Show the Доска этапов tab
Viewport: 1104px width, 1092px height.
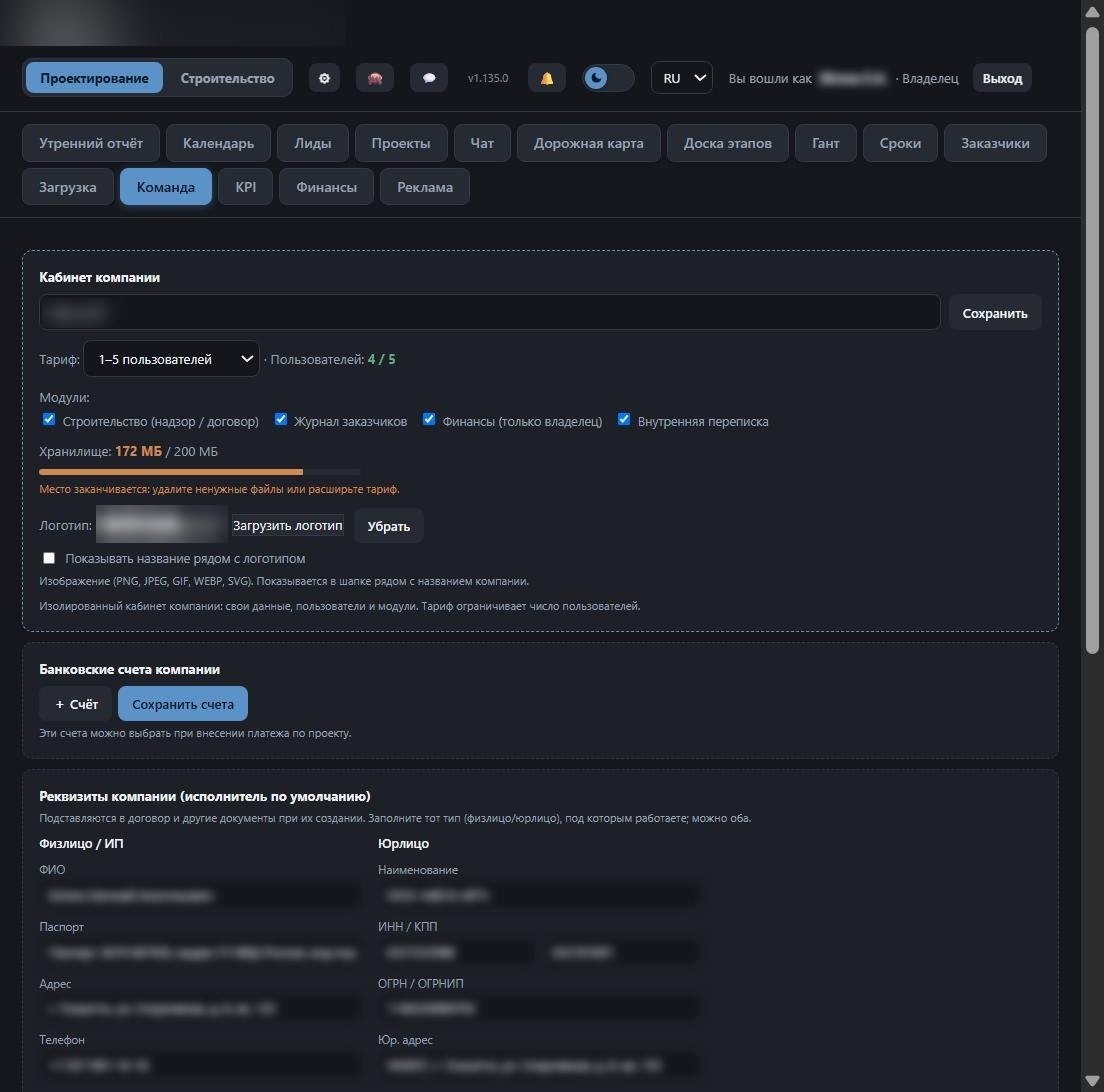[728, 143]
